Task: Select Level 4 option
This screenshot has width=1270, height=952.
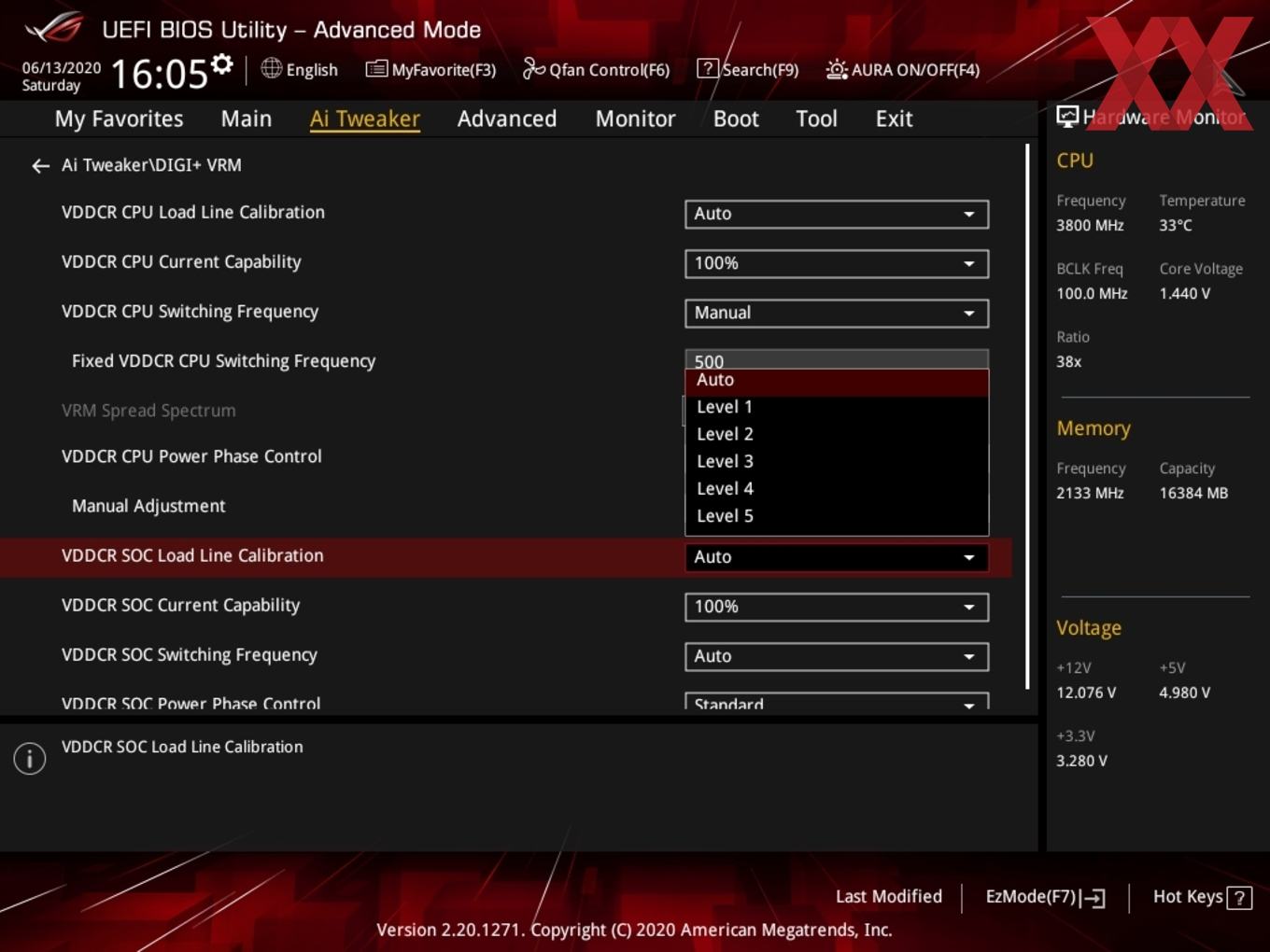Action: pyautogui.click(x=837, y=488)
